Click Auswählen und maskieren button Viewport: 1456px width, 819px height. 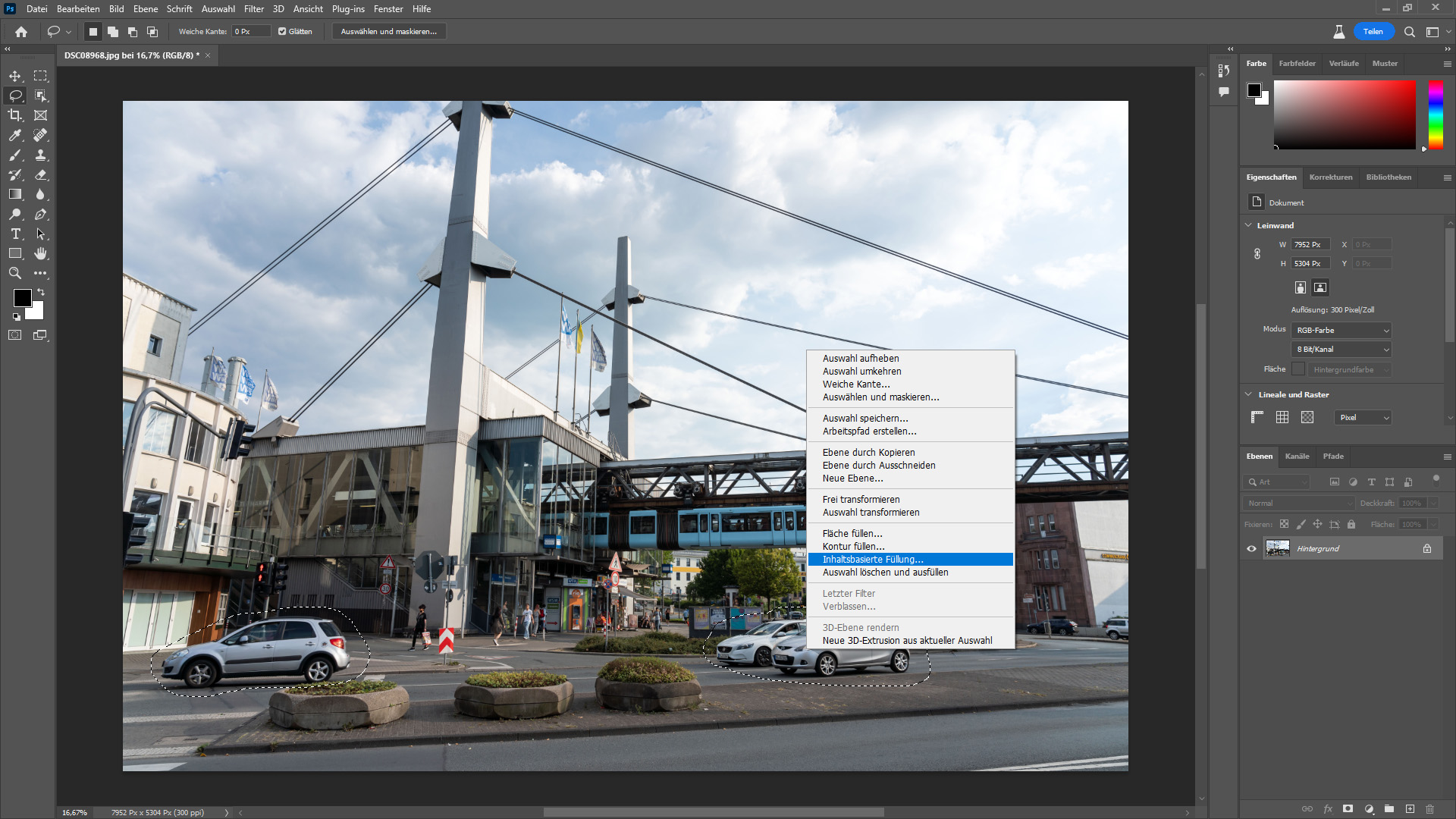388,32
